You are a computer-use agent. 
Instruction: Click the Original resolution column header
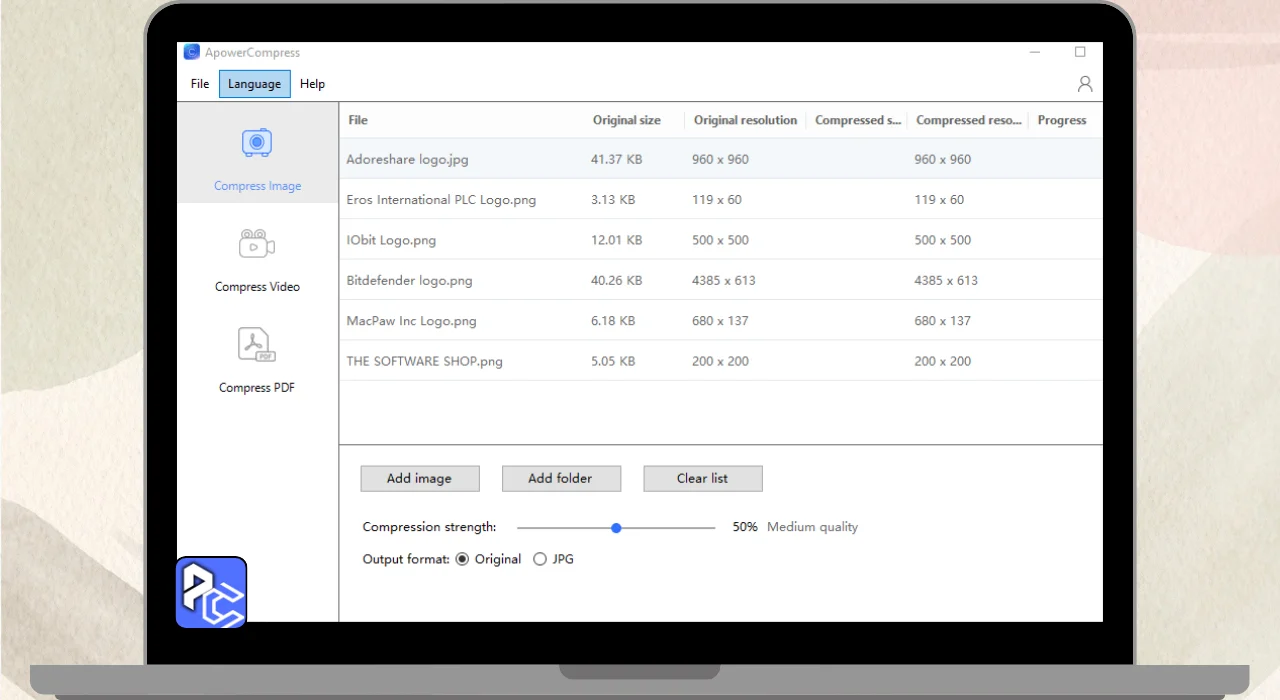click(745, 120)
